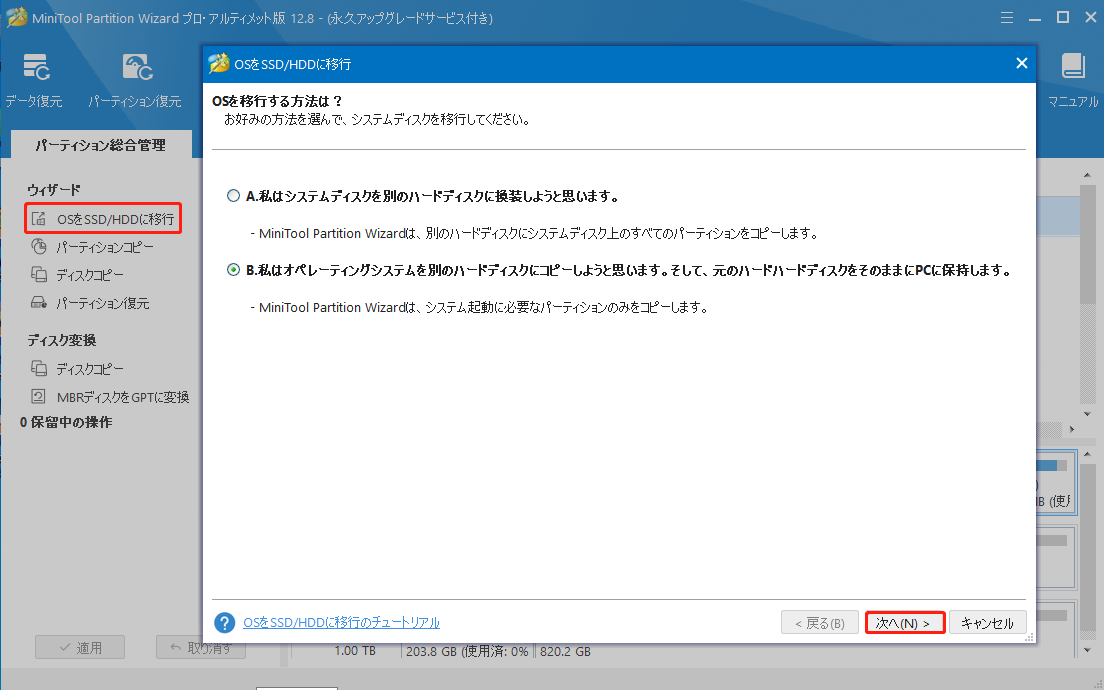
Task: Click the < 戻る(B) button
Action: [x=820, y=623]
